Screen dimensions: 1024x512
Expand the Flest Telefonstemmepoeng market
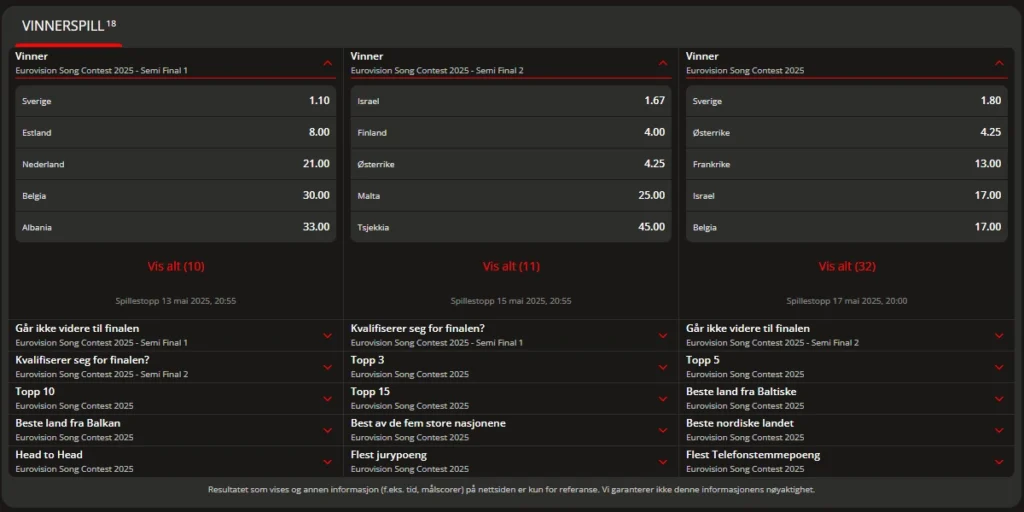pyautogui.click(x=846, y=461)
